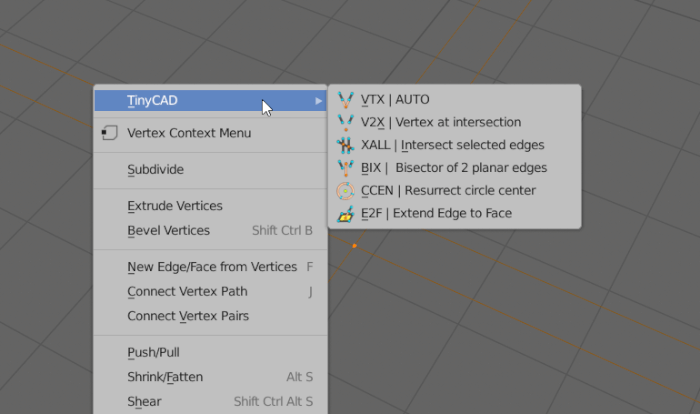Expand the TinyCAD submenu arrow
This screenshot has width=700, height=414.
[x=318, y=101]
